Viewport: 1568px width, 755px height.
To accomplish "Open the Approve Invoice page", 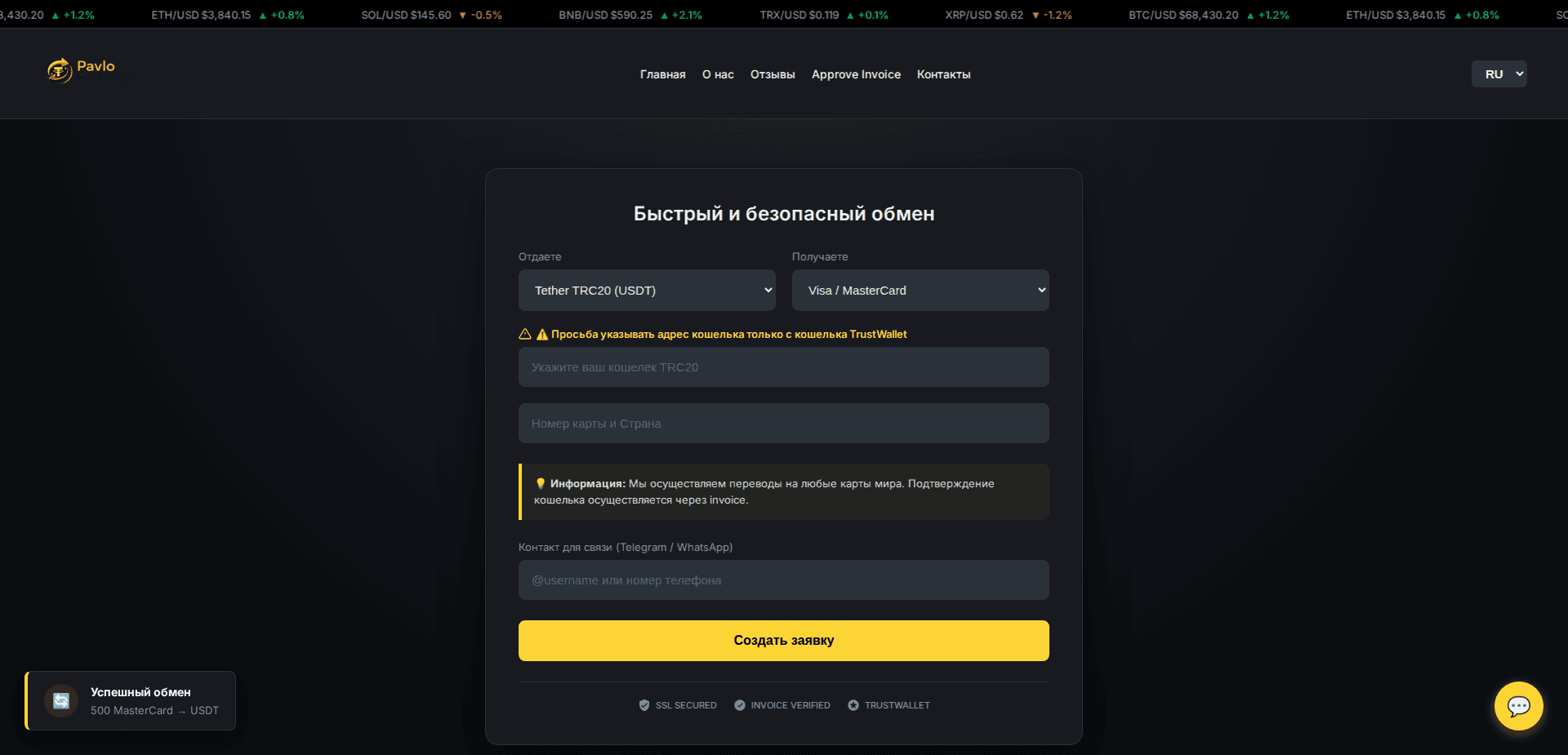I will click(856, 74).
